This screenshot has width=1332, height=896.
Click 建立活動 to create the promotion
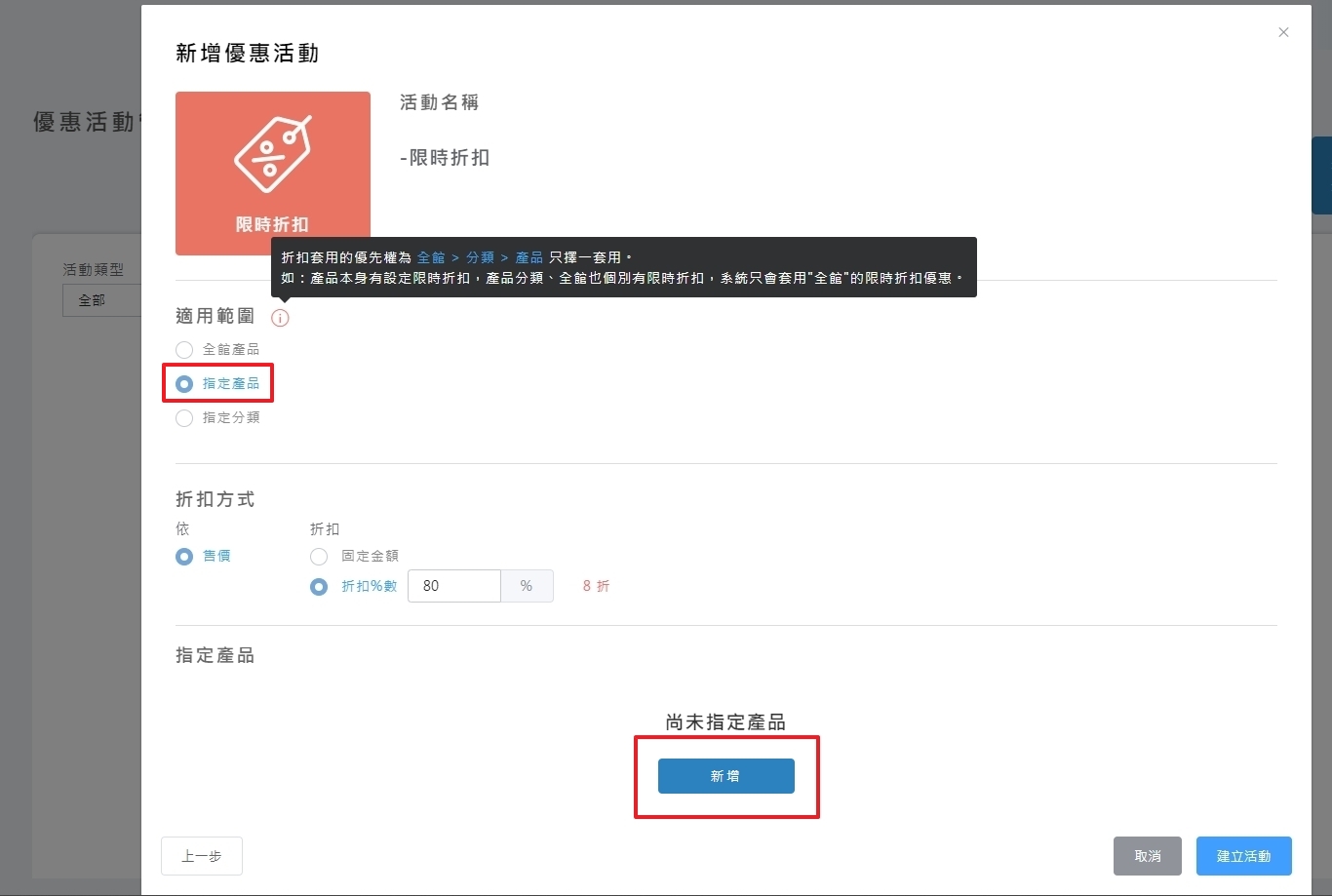pyautogui.click(x=1243, y=856)
